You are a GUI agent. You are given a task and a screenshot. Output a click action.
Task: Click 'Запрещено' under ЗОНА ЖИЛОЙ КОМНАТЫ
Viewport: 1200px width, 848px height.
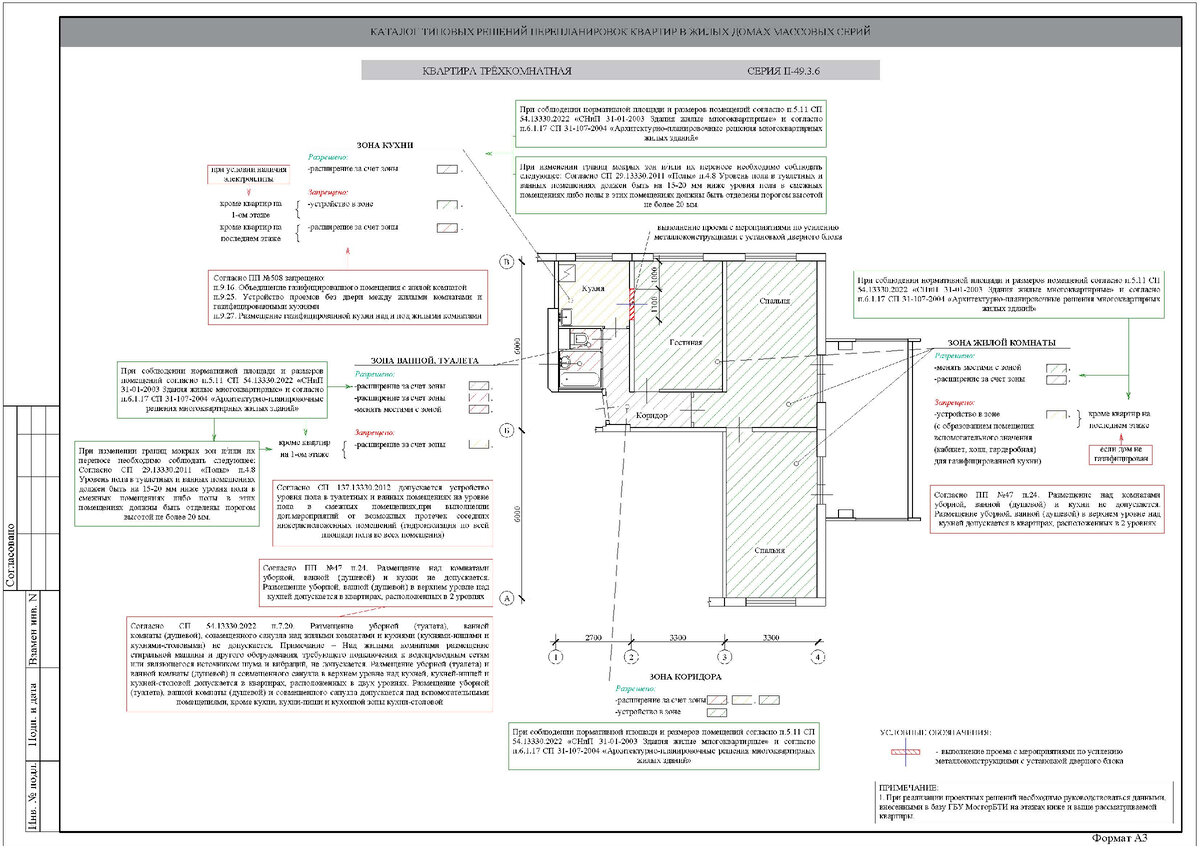coord(953,401)
